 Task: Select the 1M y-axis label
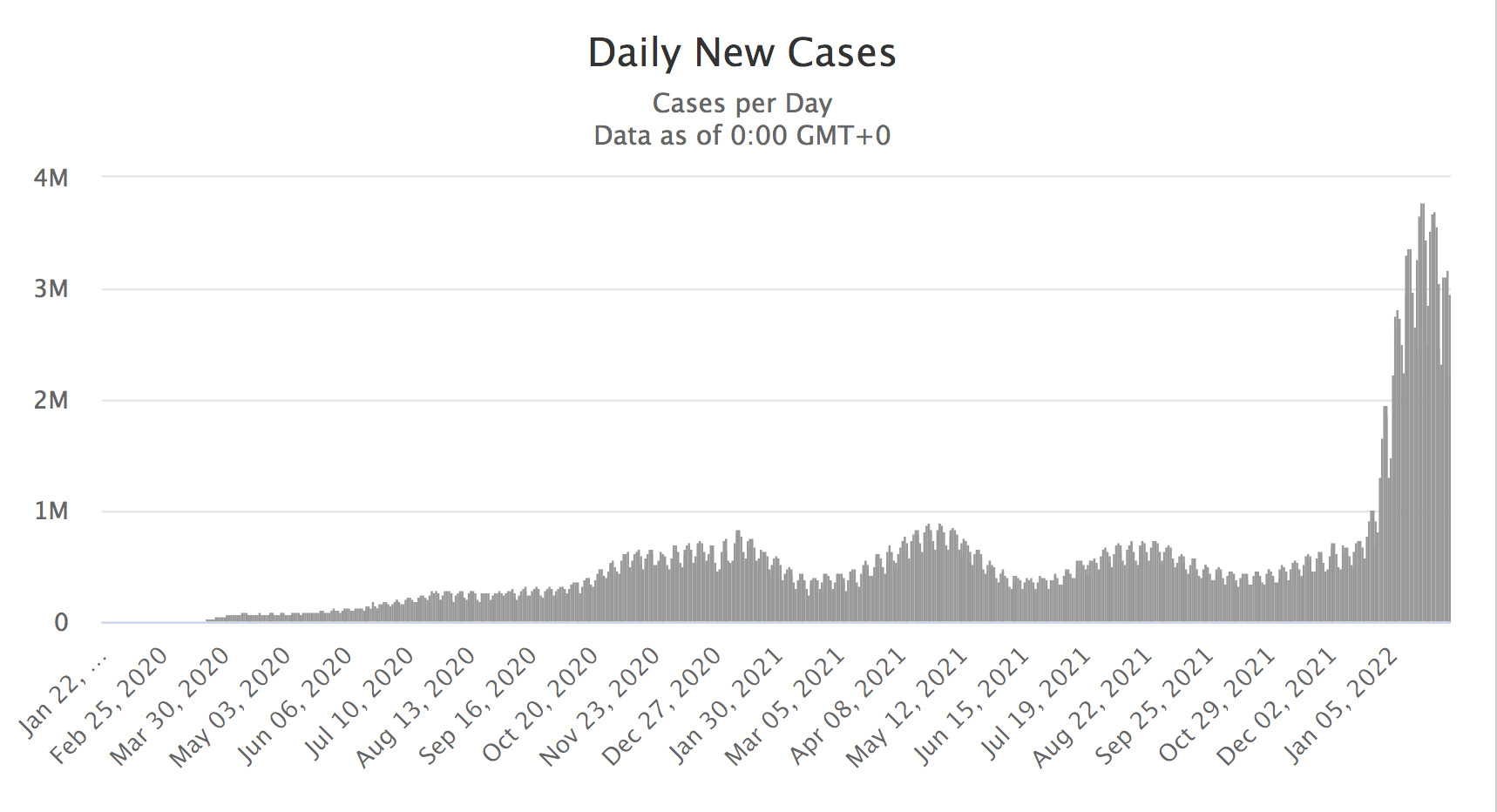point(51,511)
